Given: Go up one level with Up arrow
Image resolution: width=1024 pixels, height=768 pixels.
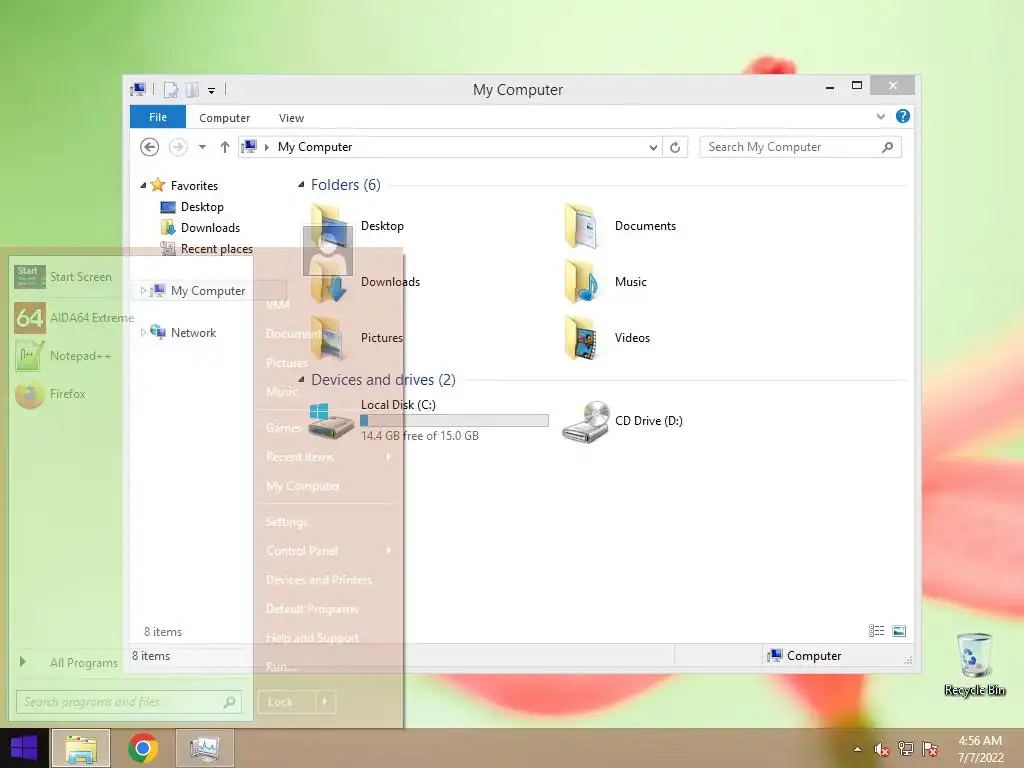Looking at the screenshot, I should click(x=225, y=147).
